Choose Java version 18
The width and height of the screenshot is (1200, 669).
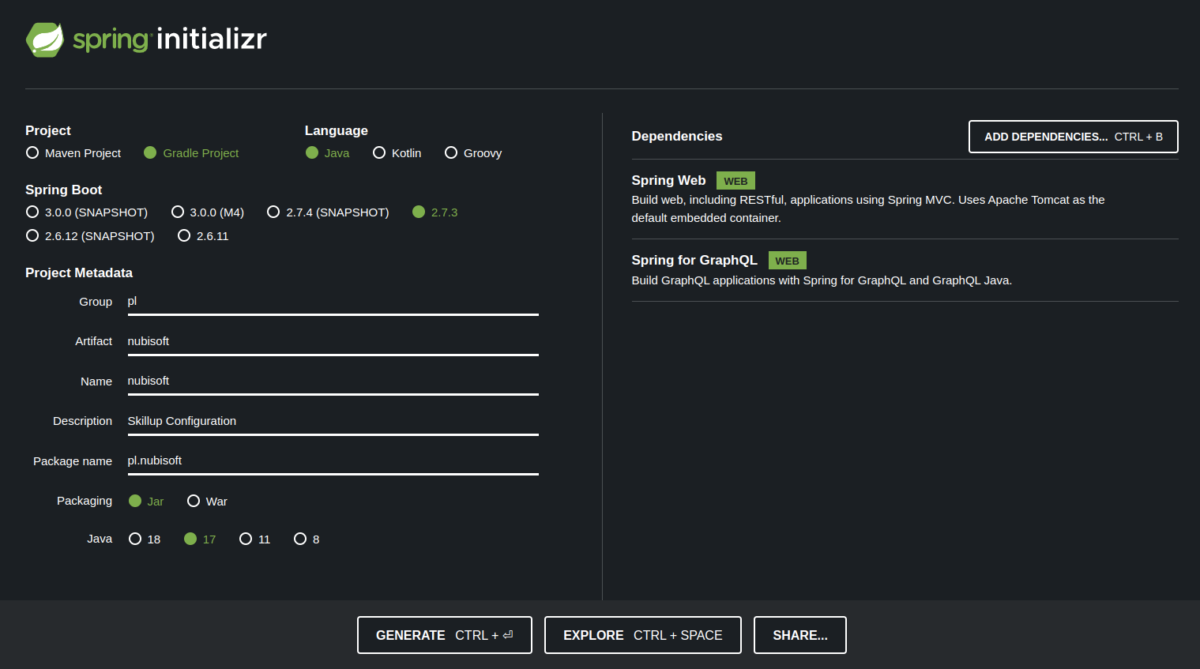(135, 539)
